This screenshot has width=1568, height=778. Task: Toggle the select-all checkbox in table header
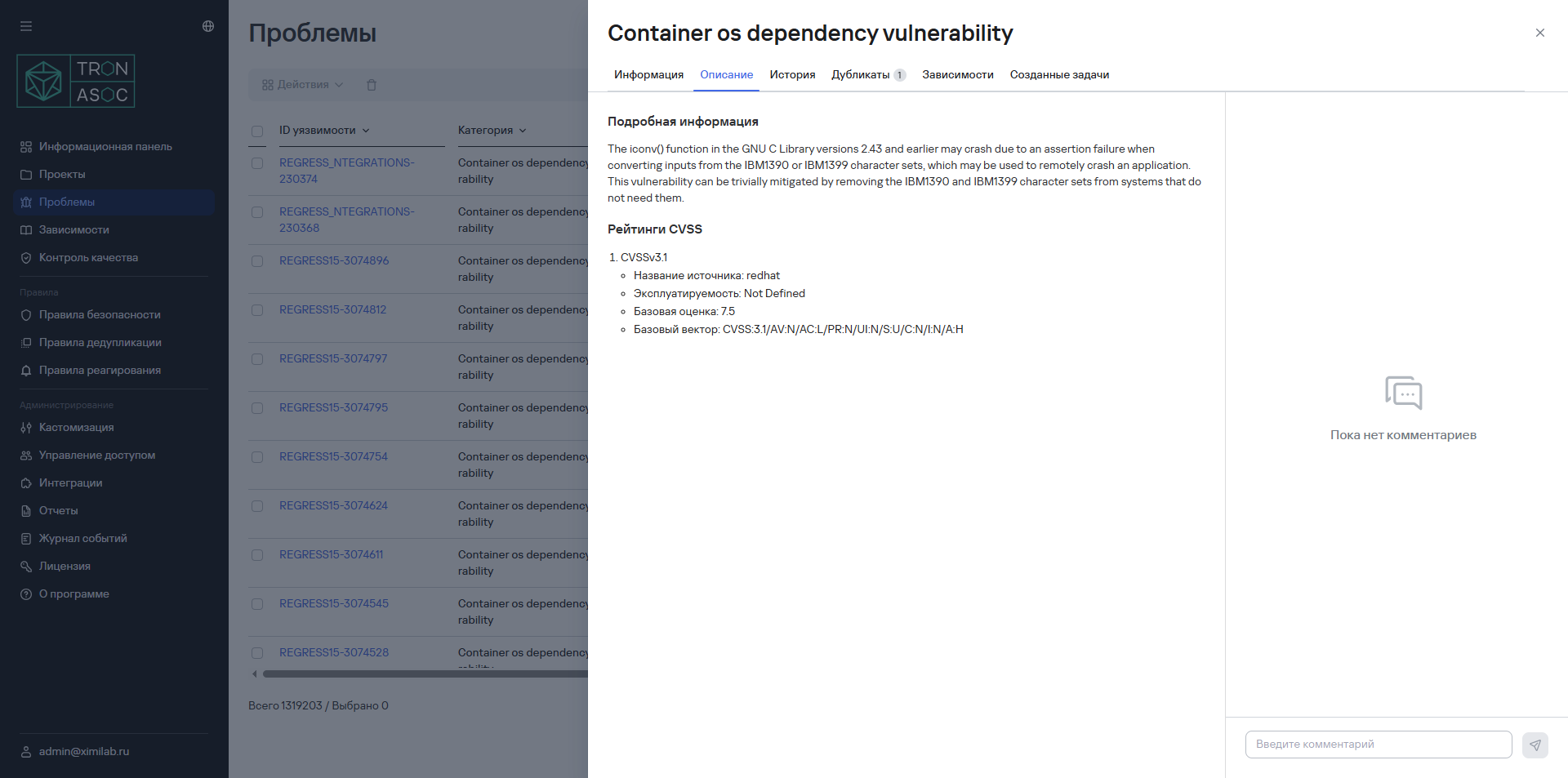coord(257,131)
